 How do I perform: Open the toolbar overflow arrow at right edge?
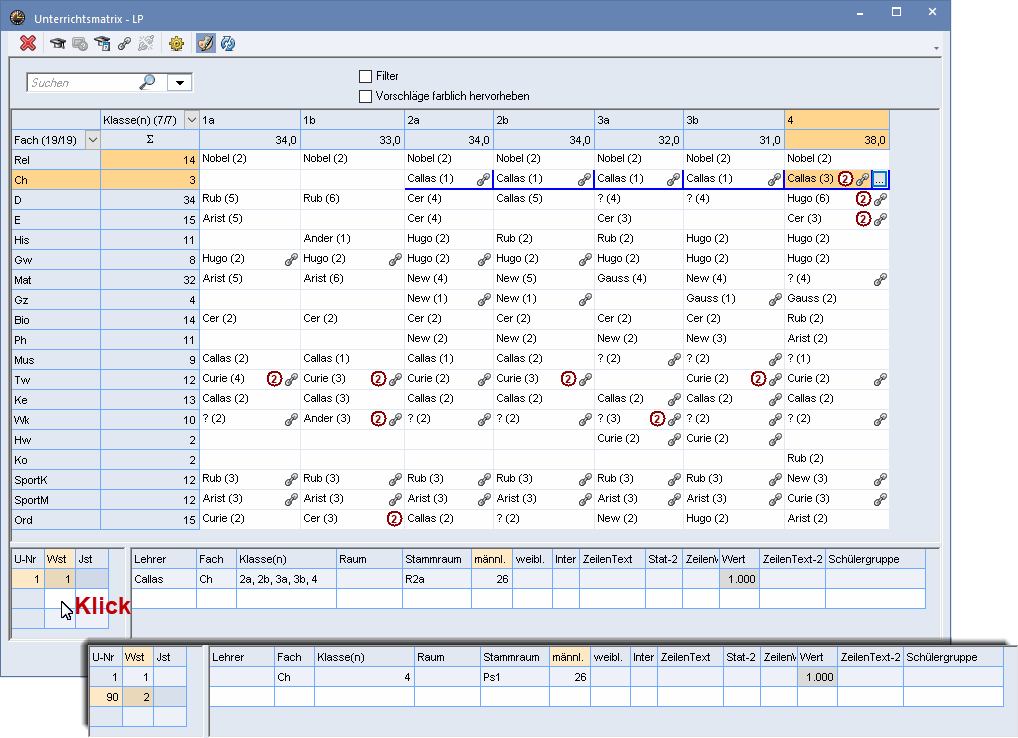936,48
